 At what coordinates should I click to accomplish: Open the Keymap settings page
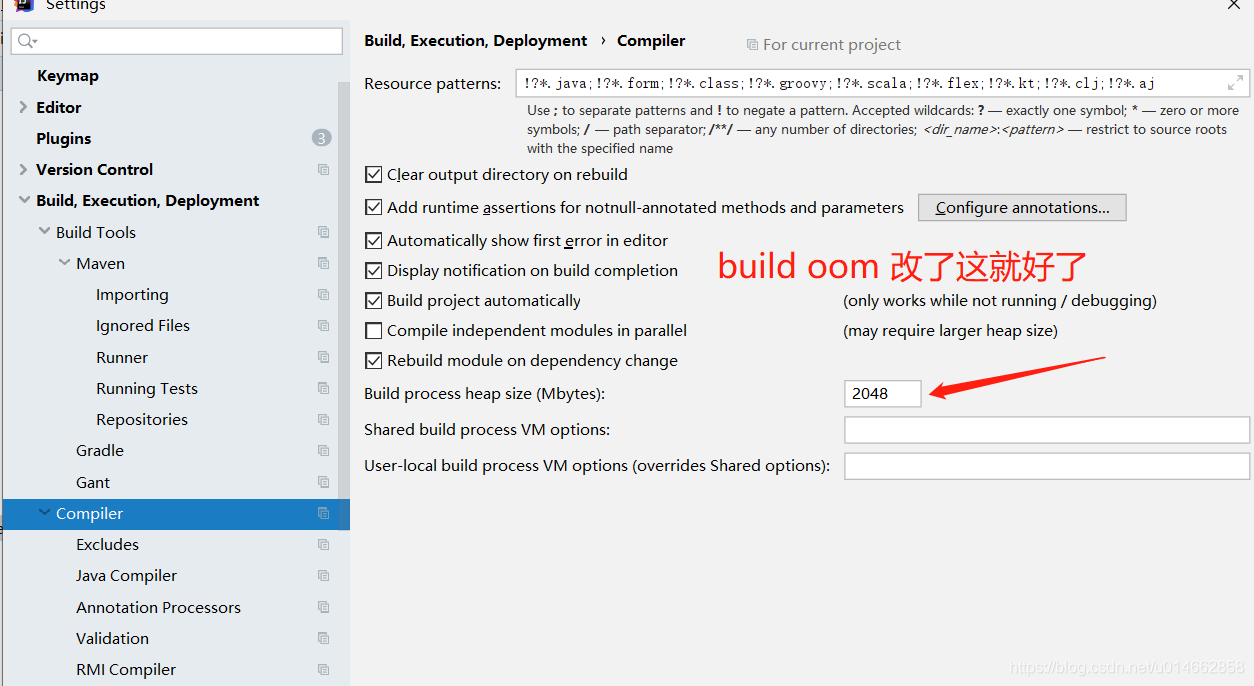(x=68, y=76)
